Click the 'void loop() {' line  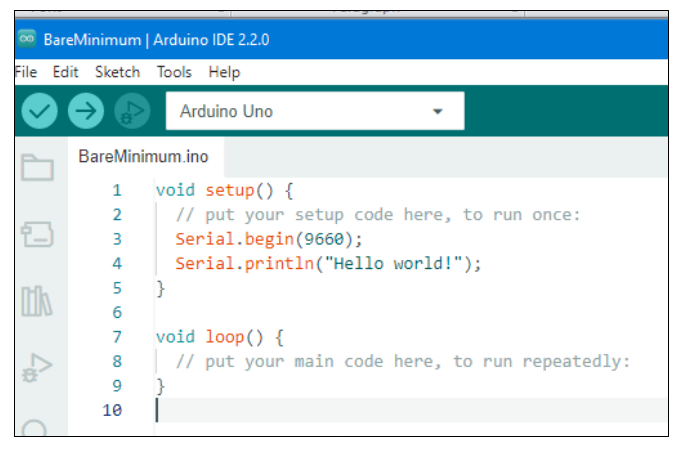(220, 337)
